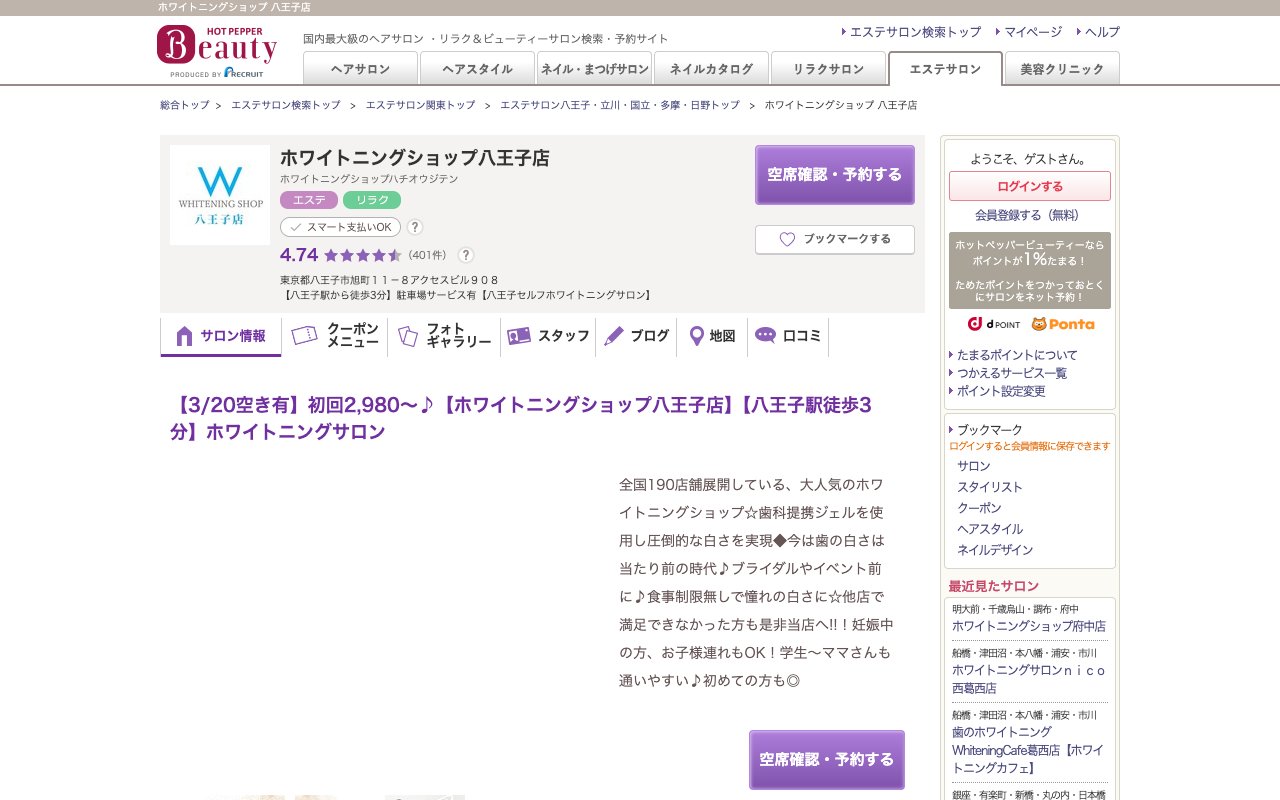1280x800 pixels.
Task: View the スタッフ staff page icon
Action: tap(519, 336)
